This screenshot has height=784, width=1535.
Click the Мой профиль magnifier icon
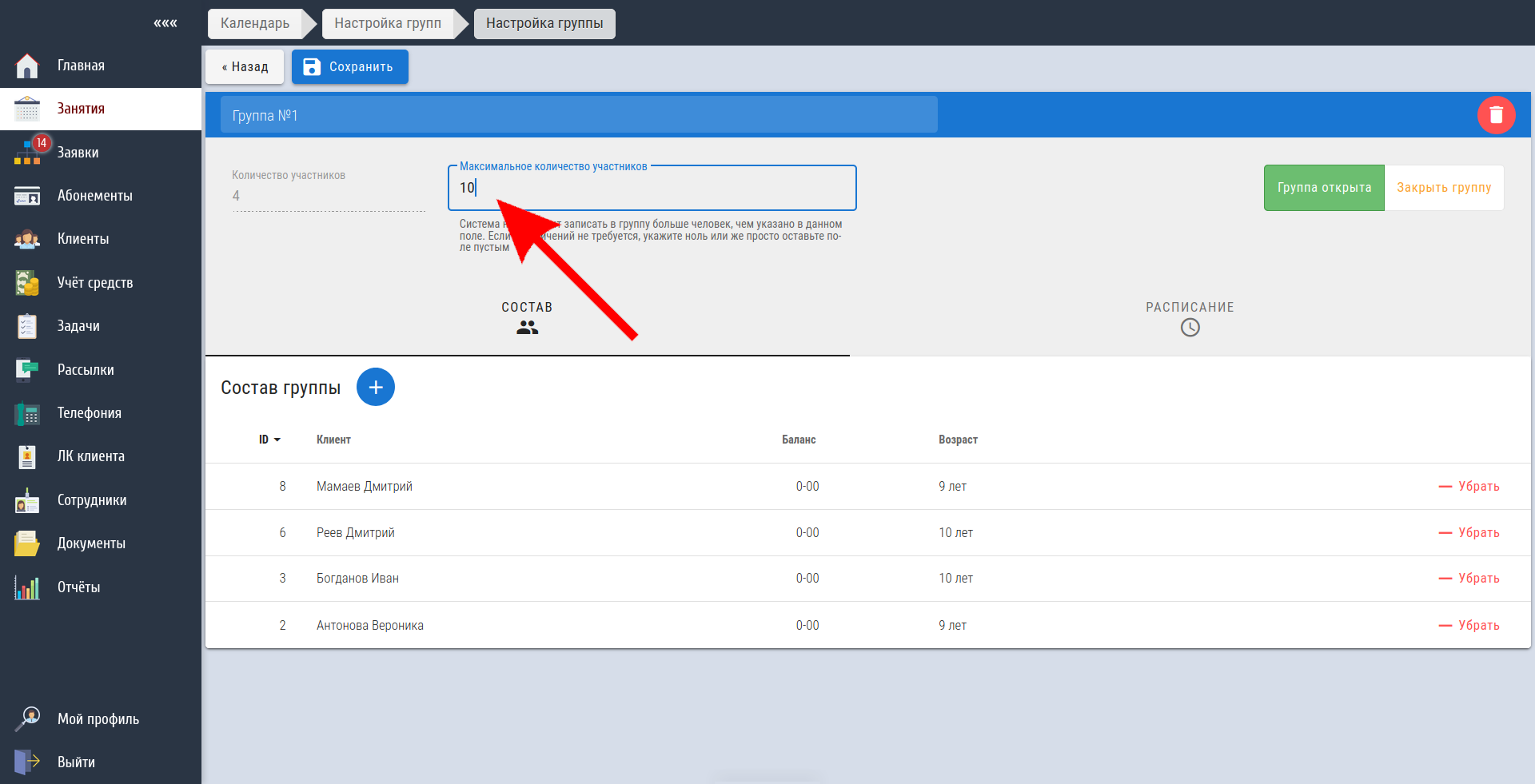point(27,718)
